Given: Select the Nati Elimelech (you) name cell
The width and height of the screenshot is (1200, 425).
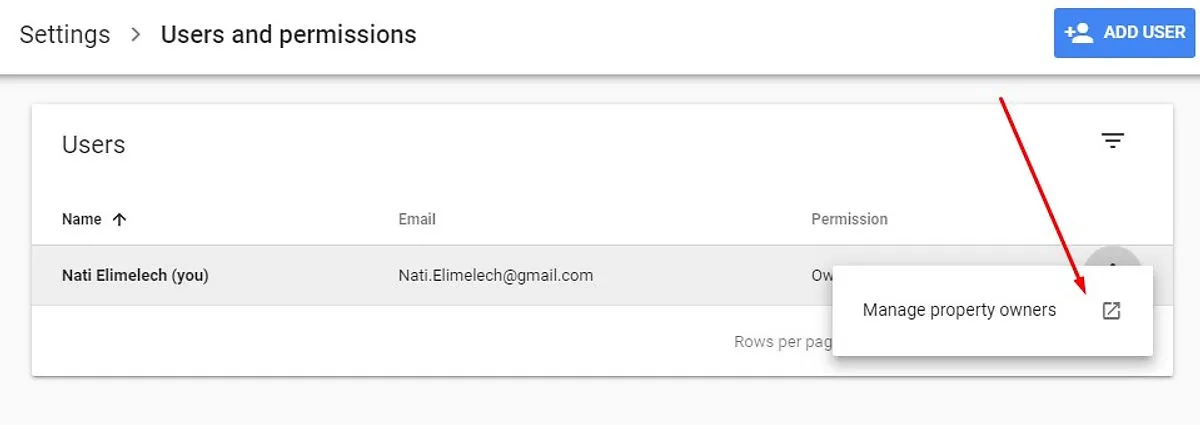Looking at the screenshot, I should (135, 275).
